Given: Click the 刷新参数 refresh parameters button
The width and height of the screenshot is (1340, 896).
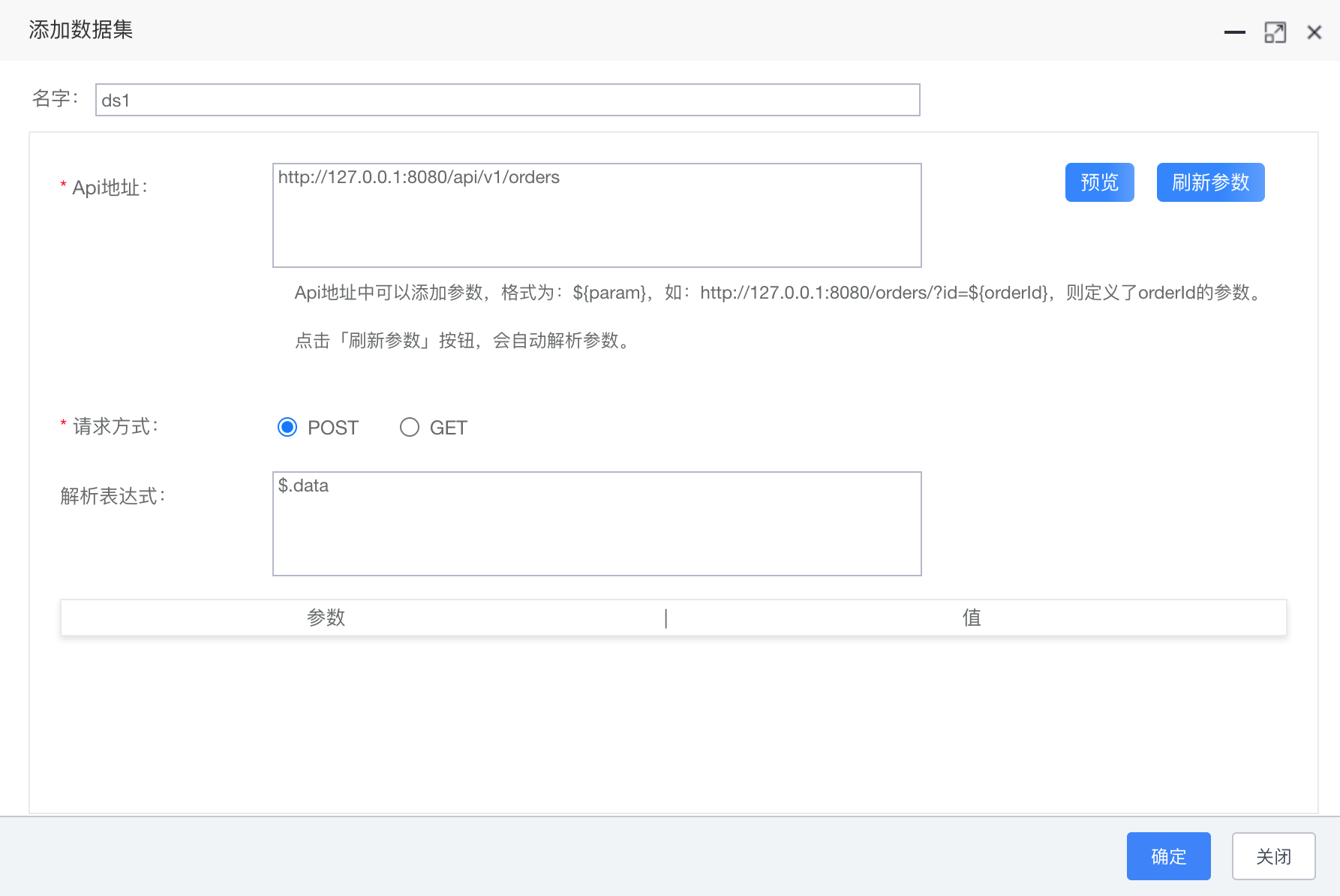Looking at the screenshot, I should [1210, 182].
